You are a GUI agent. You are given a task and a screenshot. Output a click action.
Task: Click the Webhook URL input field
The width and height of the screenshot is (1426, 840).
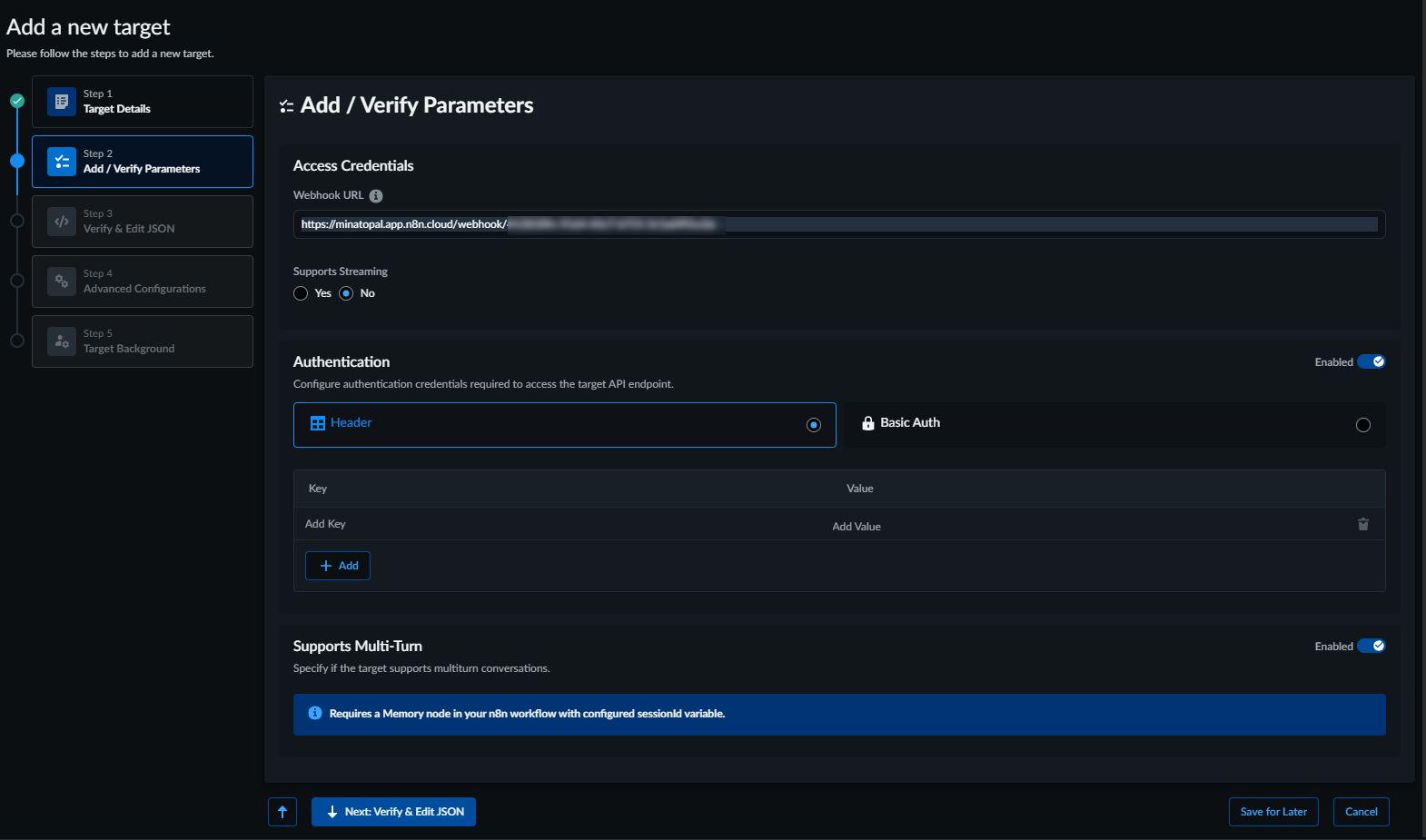click(x=839, y=224)
